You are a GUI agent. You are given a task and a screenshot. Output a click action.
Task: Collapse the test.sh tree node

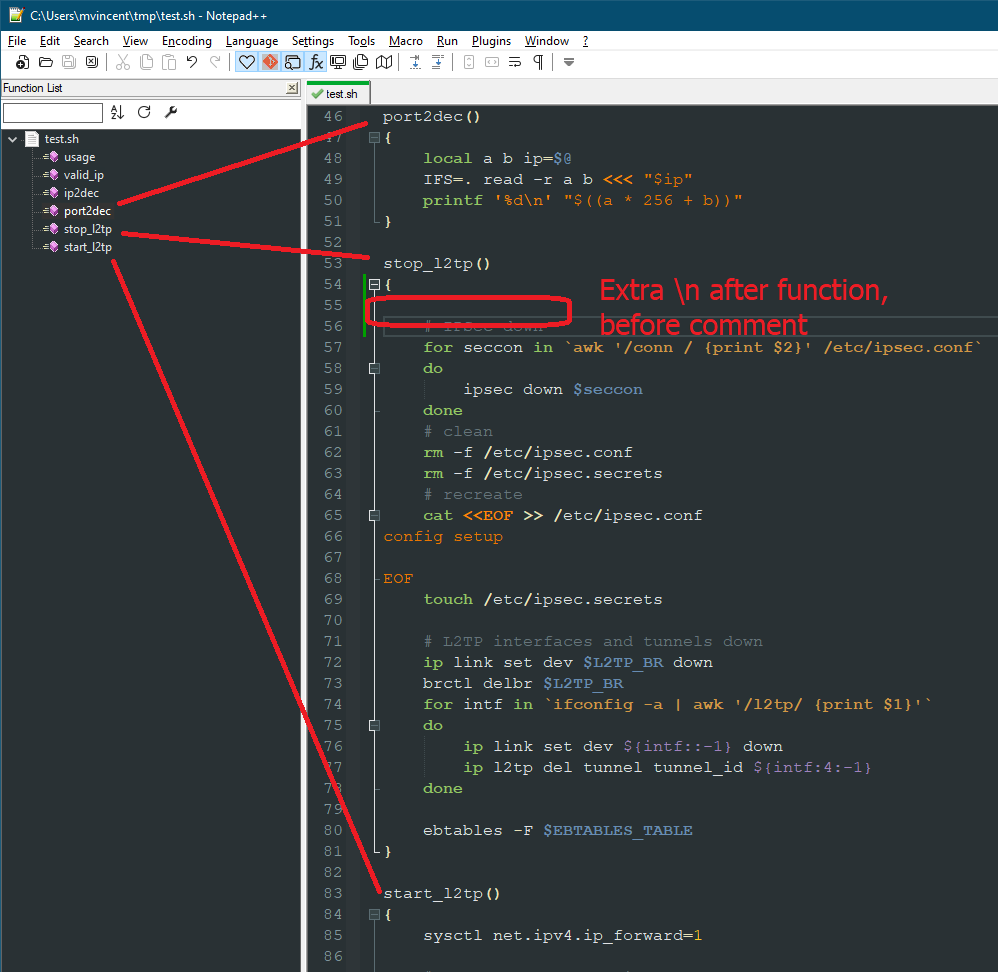pyautogui.click(x=13, y=139)
